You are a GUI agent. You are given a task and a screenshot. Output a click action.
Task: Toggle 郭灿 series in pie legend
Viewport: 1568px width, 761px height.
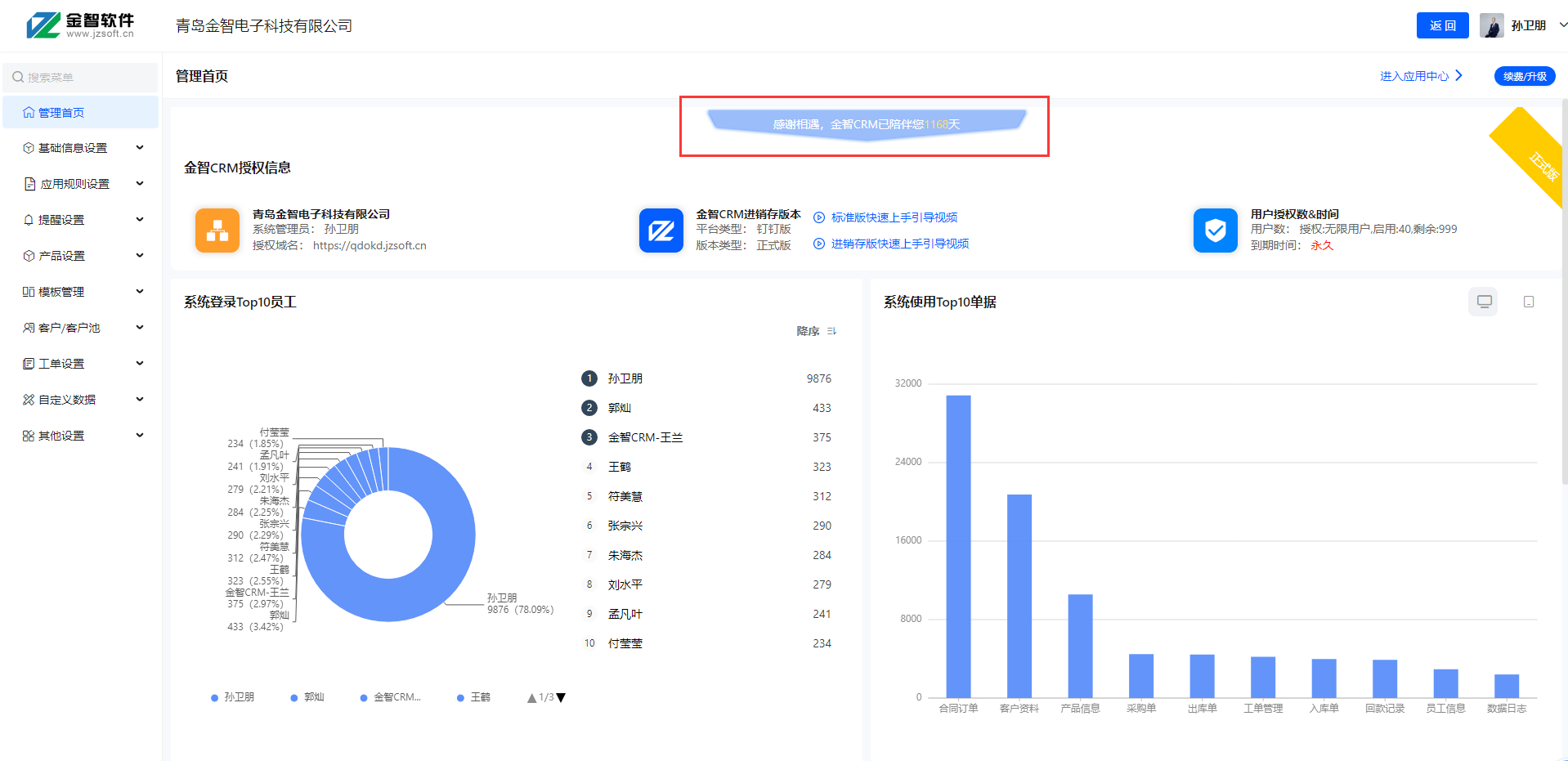pos(307,697)
